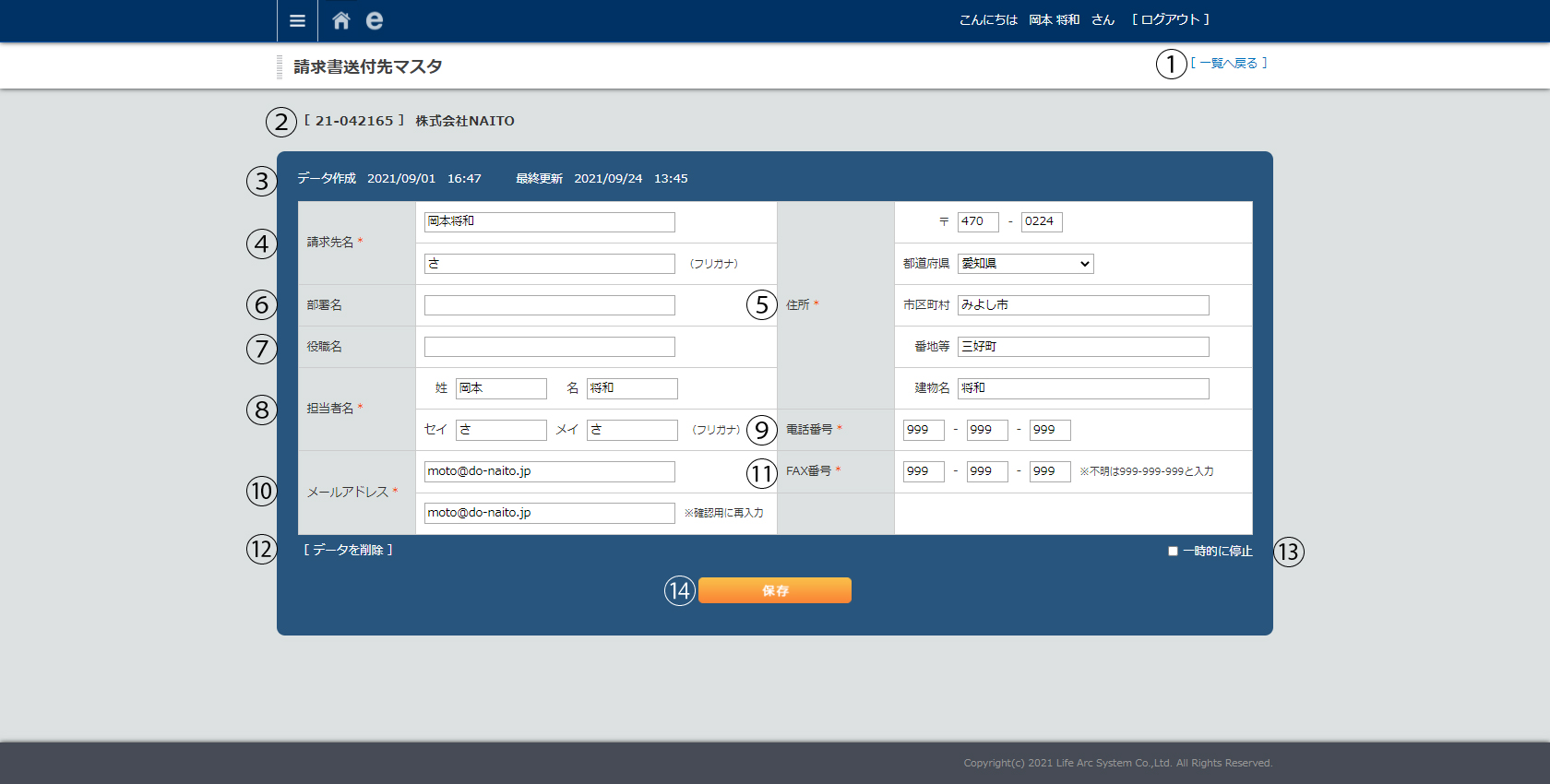Focus the 建物名 building name field
Viewport: 1550px width, 784px height.
1082,388
